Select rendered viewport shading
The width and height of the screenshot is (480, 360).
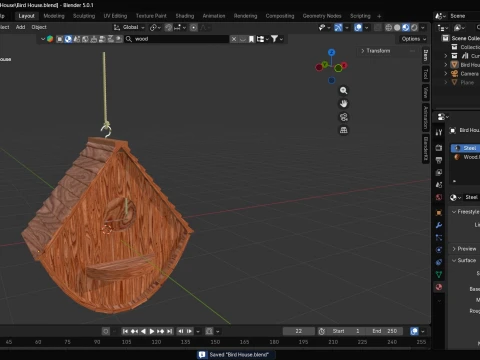coord(414,27)
